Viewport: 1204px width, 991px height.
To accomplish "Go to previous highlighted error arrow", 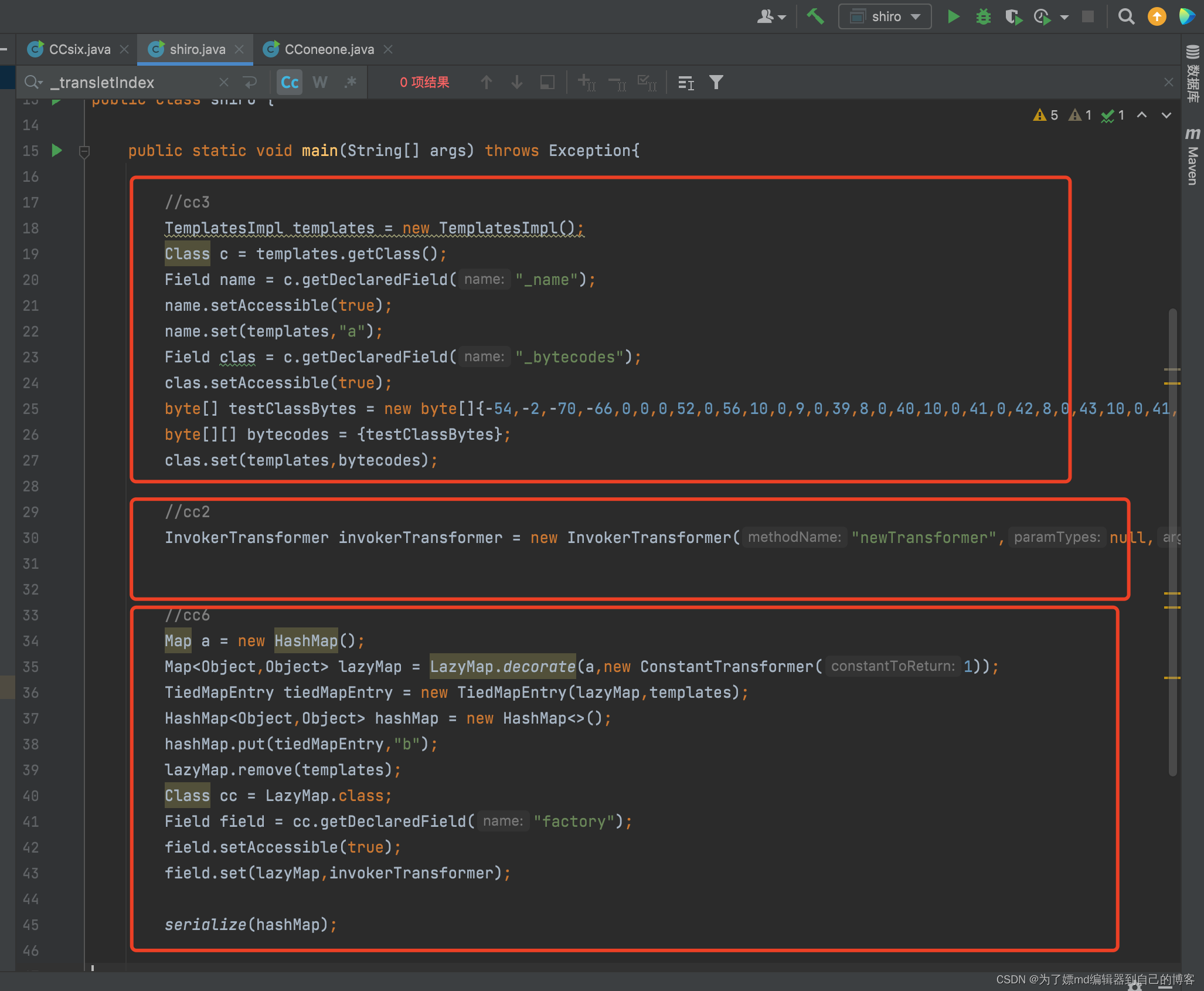I will click(x=1142, y=115).
